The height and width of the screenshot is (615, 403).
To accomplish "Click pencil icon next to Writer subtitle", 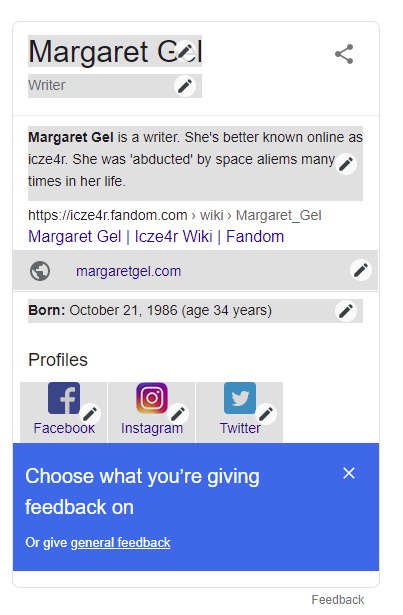I will 185,86.
